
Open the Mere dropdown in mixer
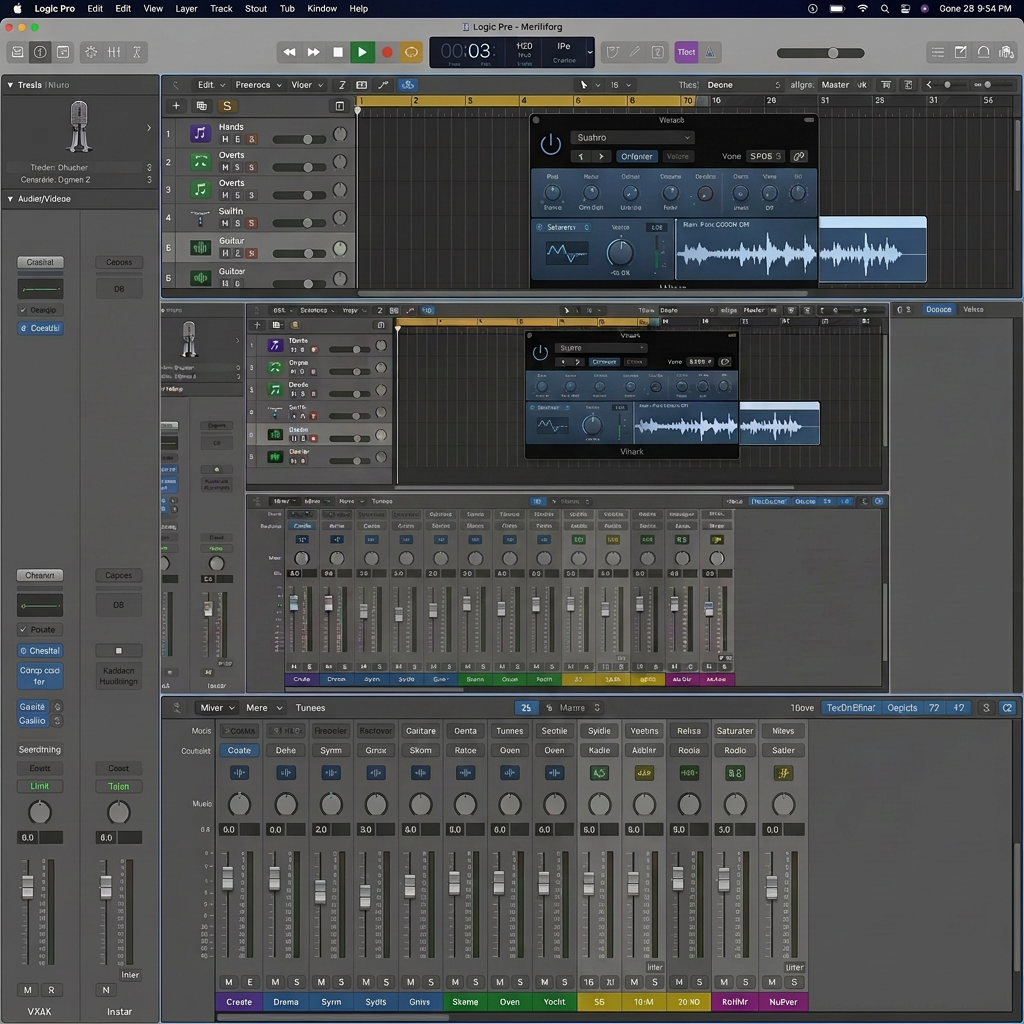pos(264,707)
